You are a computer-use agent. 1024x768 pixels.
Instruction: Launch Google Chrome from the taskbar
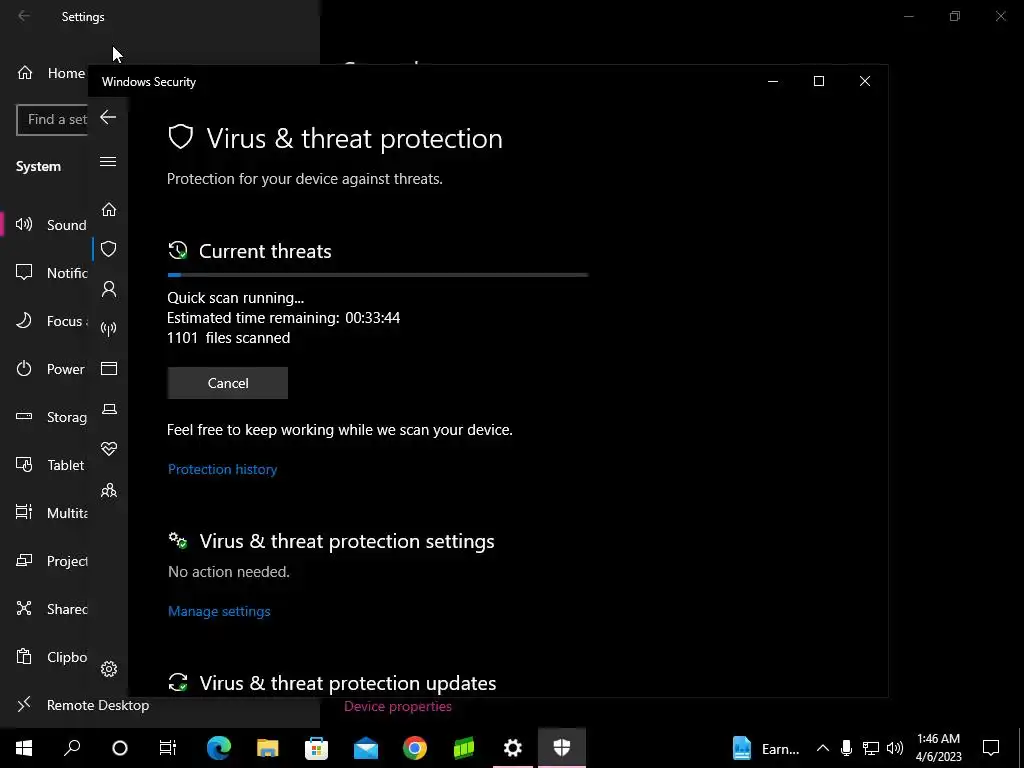point(415,748)
